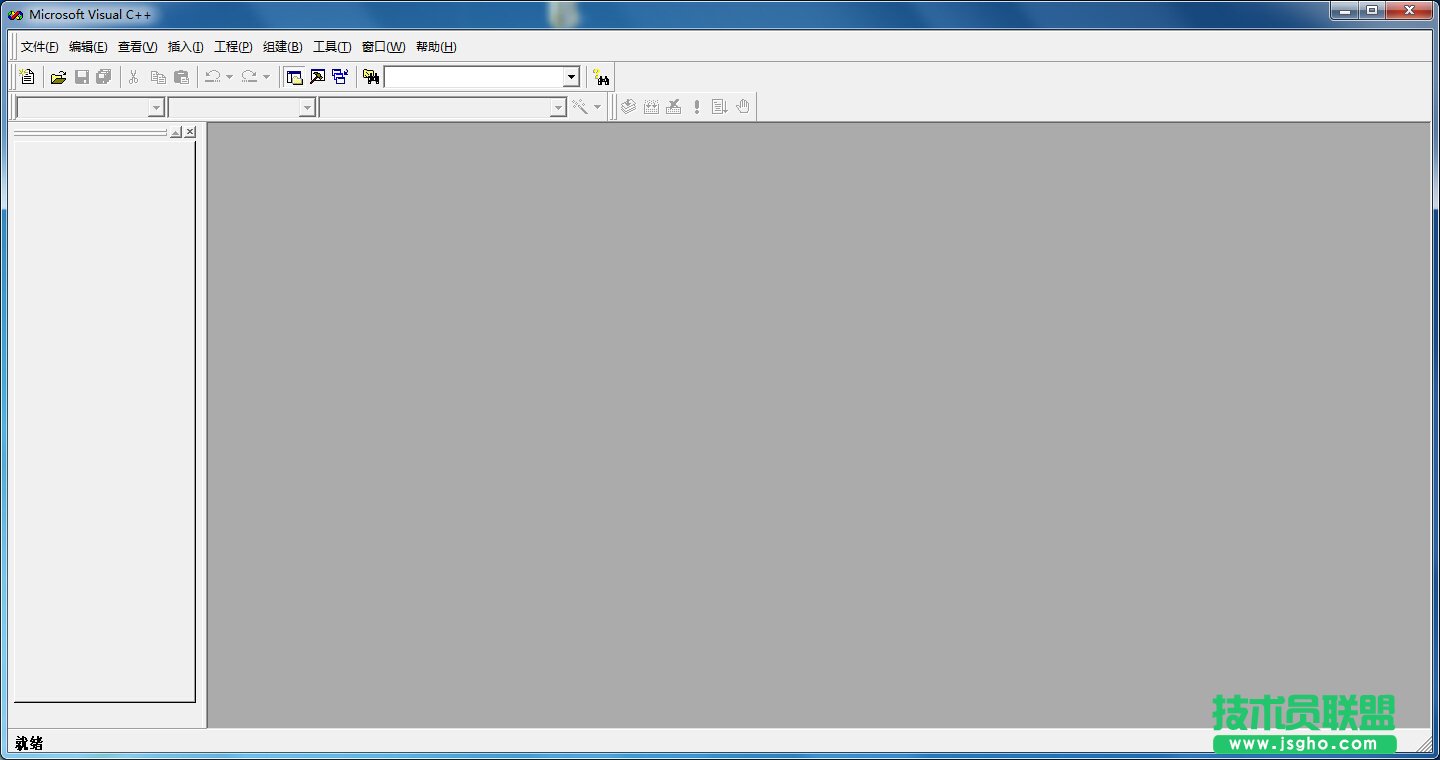1440x760 pixels.
Task: Toggle the Workspace window button
Action: click(294, 77)
